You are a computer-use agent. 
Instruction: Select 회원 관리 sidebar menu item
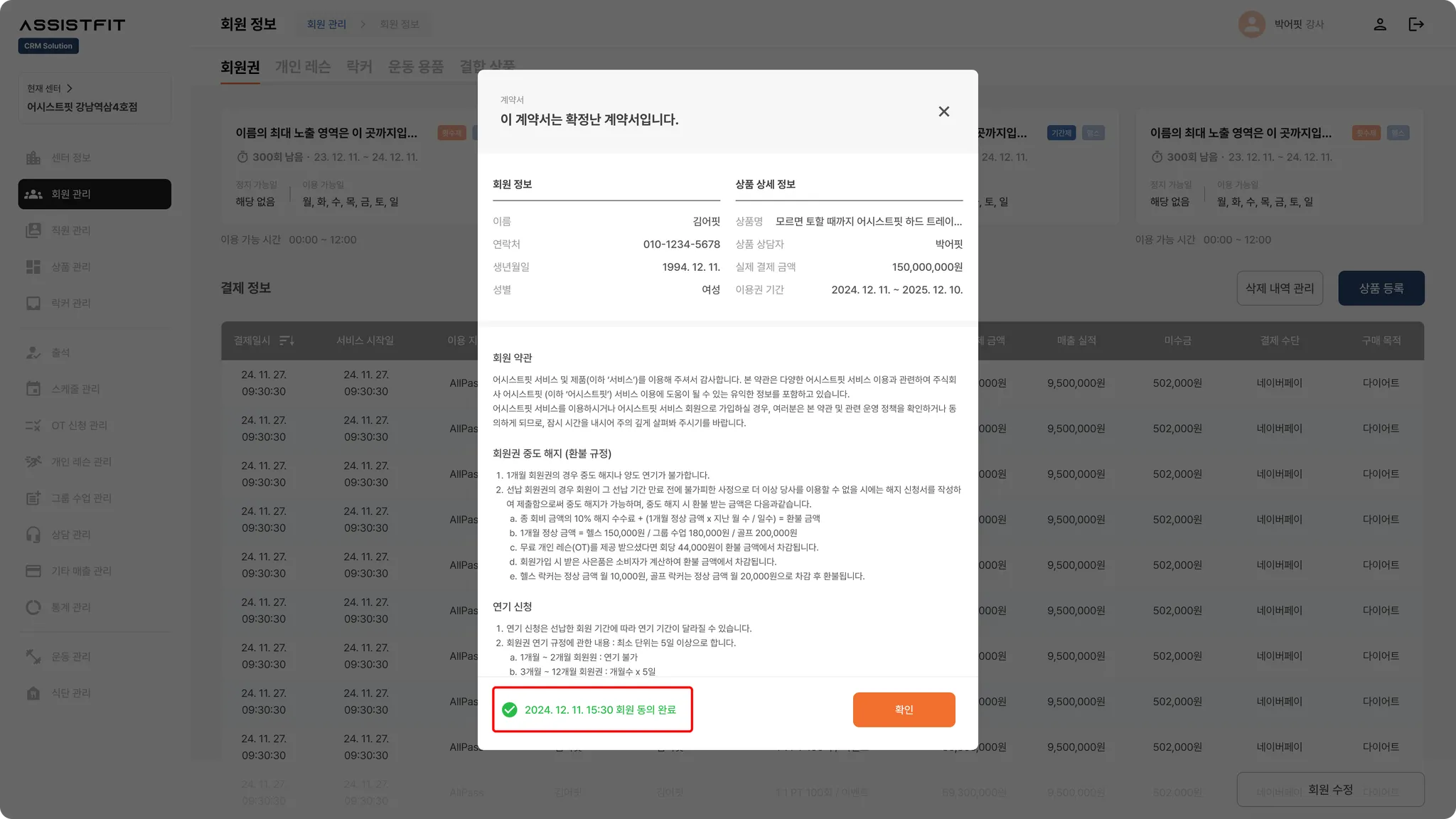pyautogui.click(x=95, y=194)
